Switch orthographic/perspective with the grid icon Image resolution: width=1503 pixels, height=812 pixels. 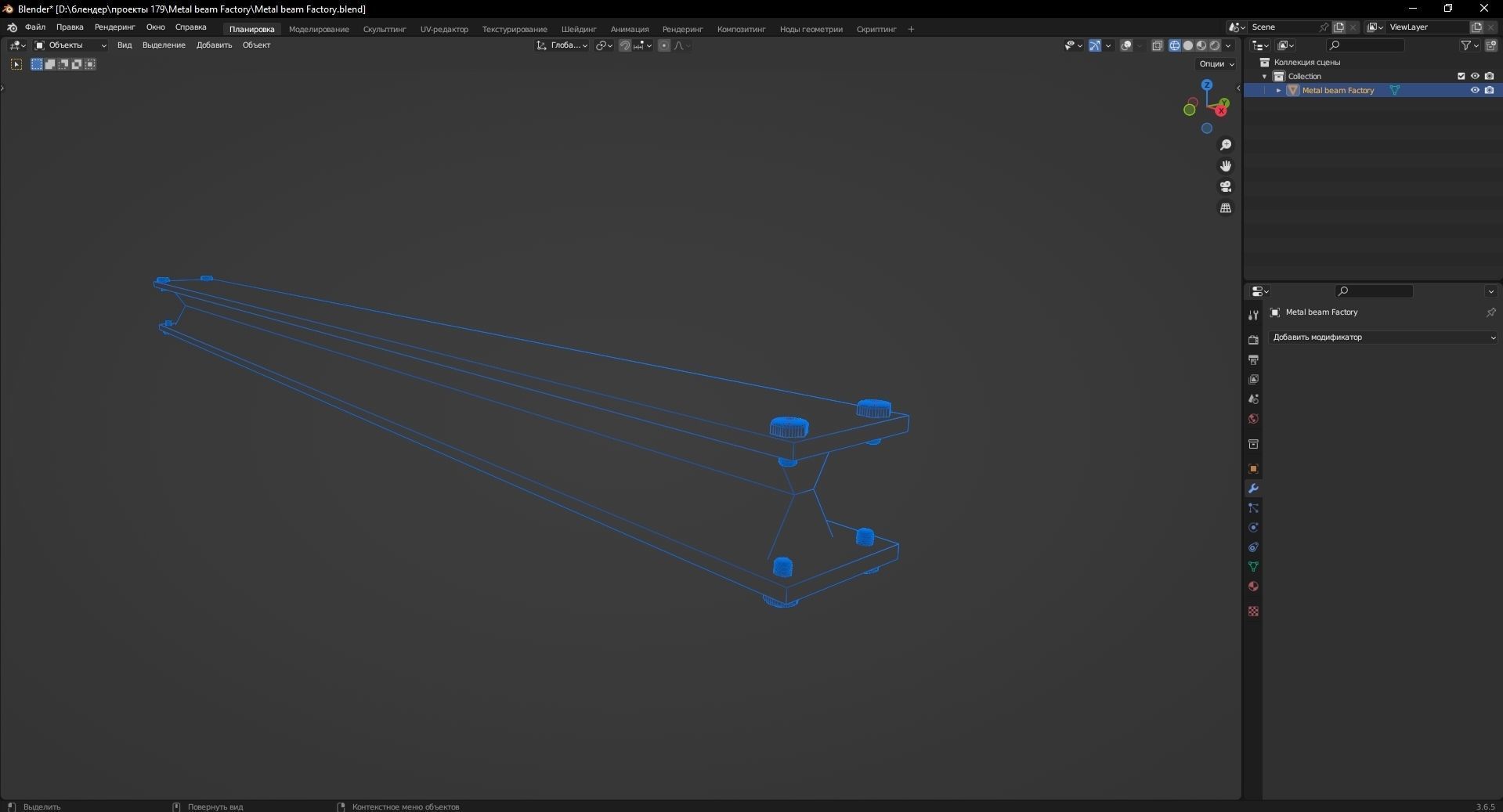[x=1226, y=208]
